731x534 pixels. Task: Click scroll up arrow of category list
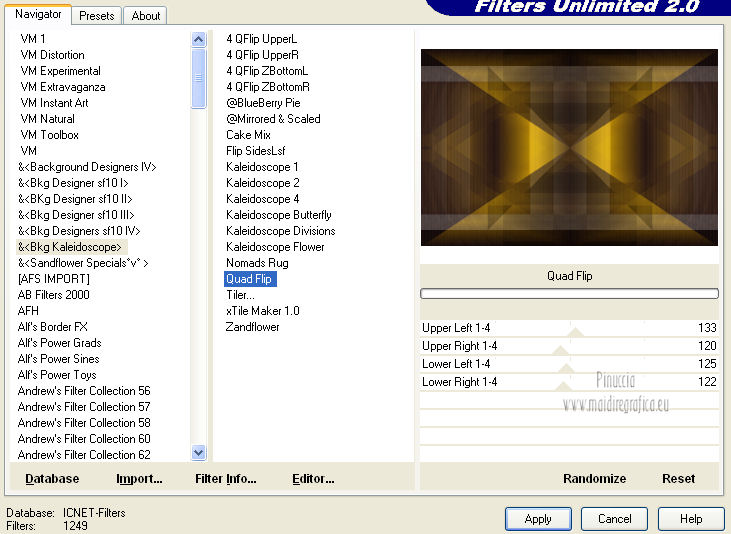tap(199, 40)
